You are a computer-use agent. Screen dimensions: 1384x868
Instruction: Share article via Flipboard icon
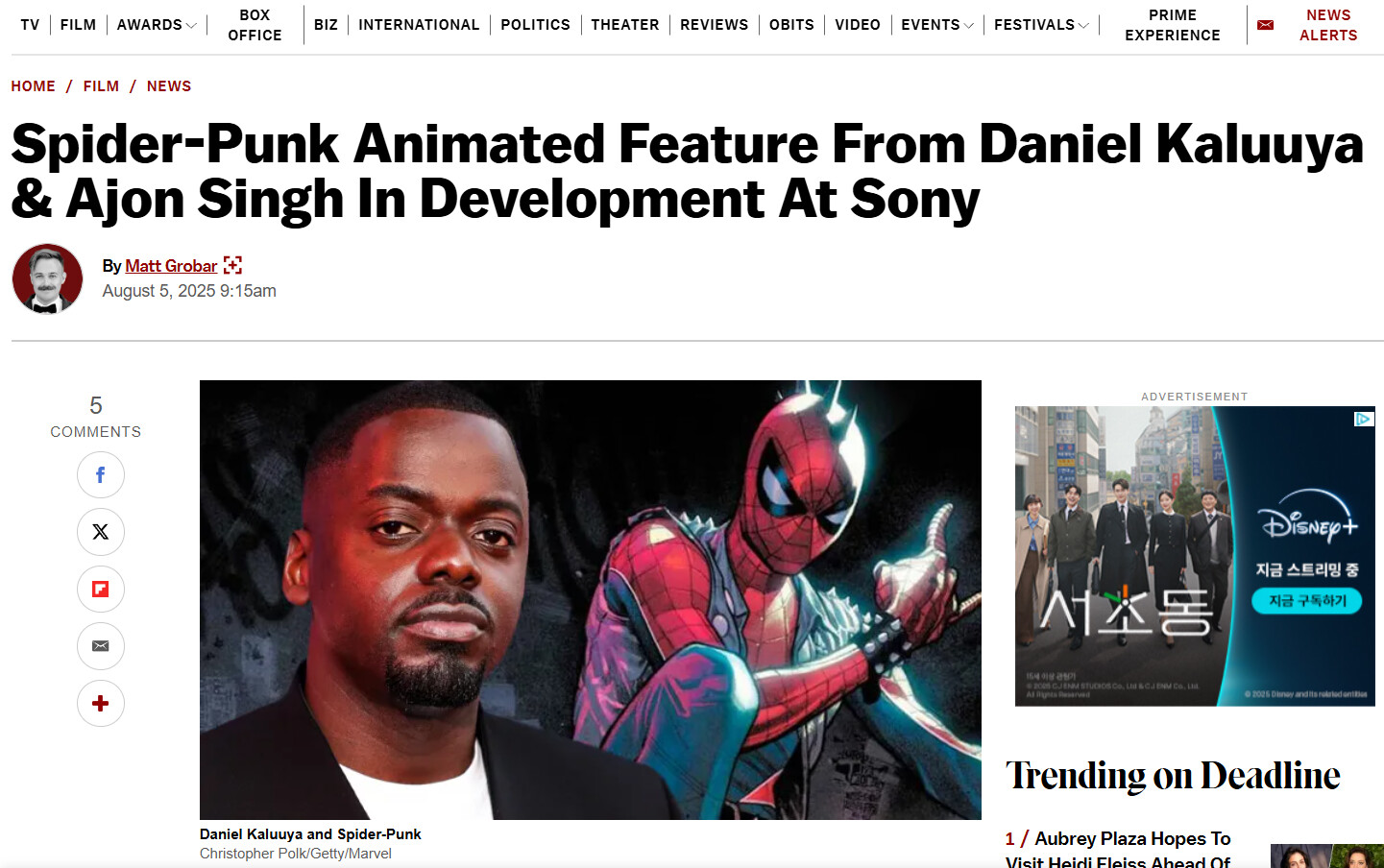(101, 589)
